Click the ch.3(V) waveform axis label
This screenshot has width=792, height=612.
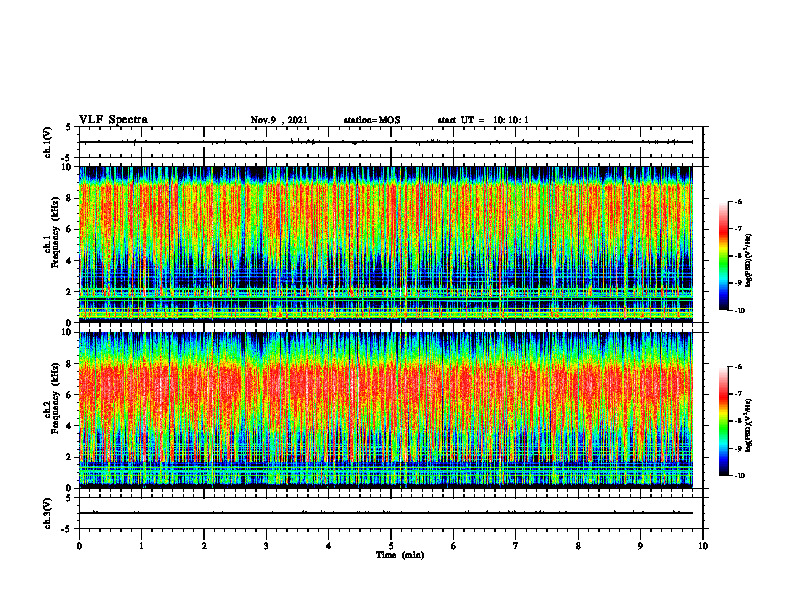click(47, 513)
